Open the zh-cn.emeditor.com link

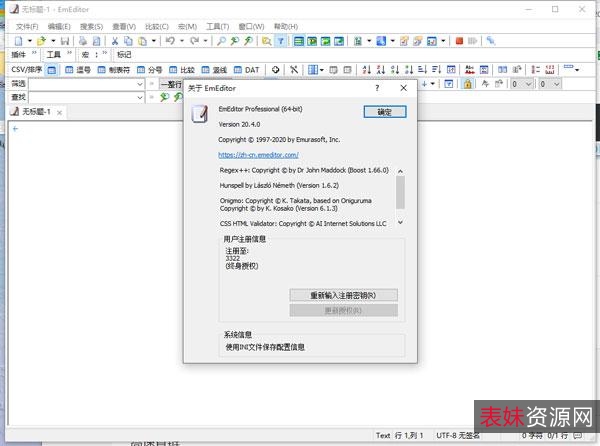click(x=258, y=155)
